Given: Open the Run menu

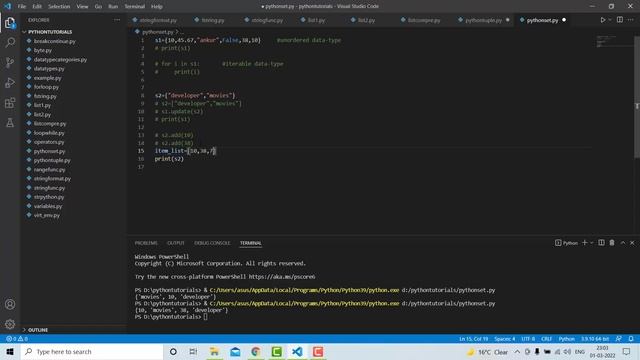Looking at the screenshot, I should pyautogui.click(x=113, y=7).
